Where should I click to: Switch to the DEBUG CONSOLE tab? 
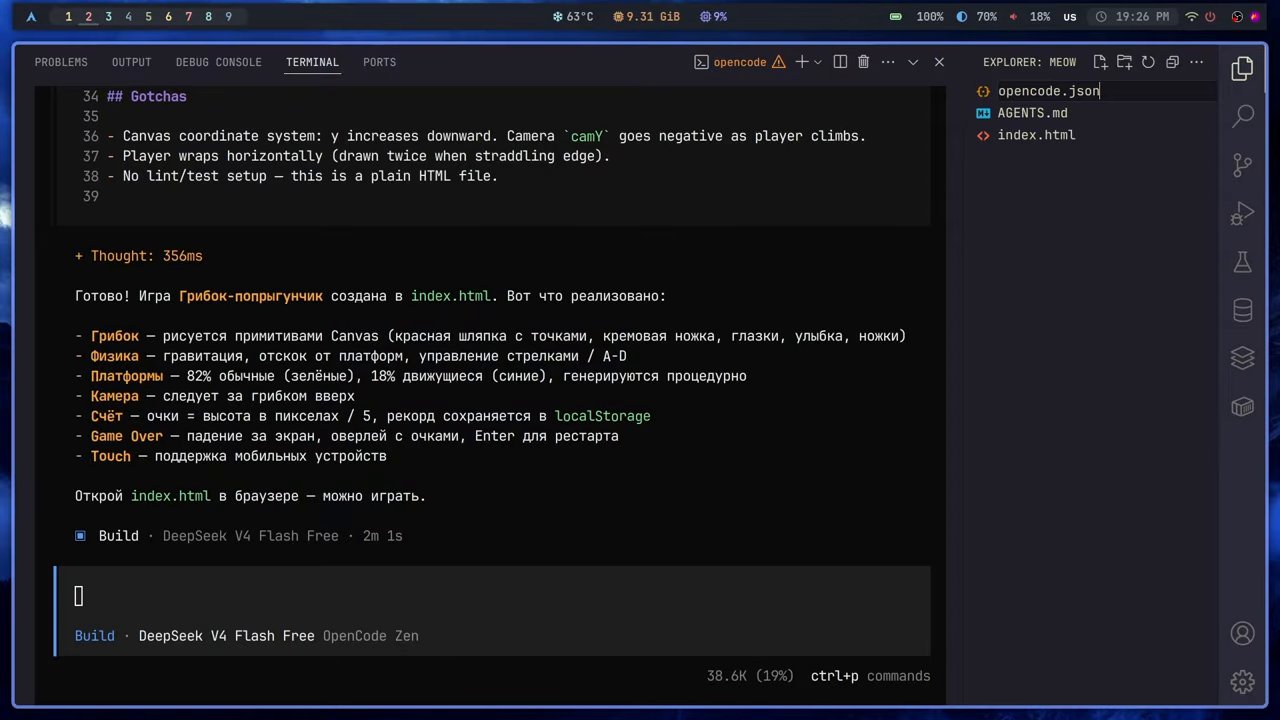coord(219,62)
